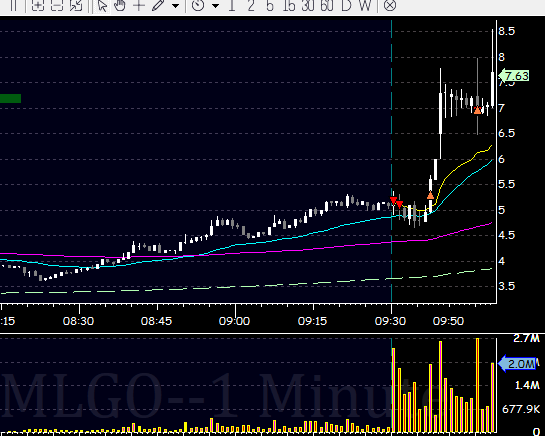
Task: Click the 3.5 price axis label
Action: [x=506, y=286]
